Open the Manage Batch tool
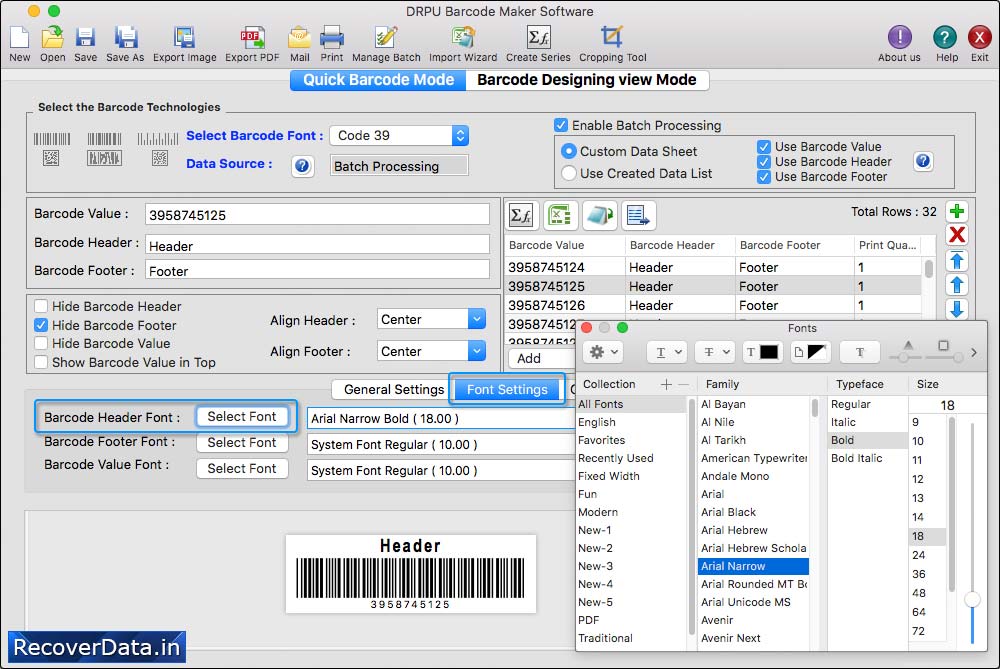The height and width of the screenshot is (669, 1000). 386,37
